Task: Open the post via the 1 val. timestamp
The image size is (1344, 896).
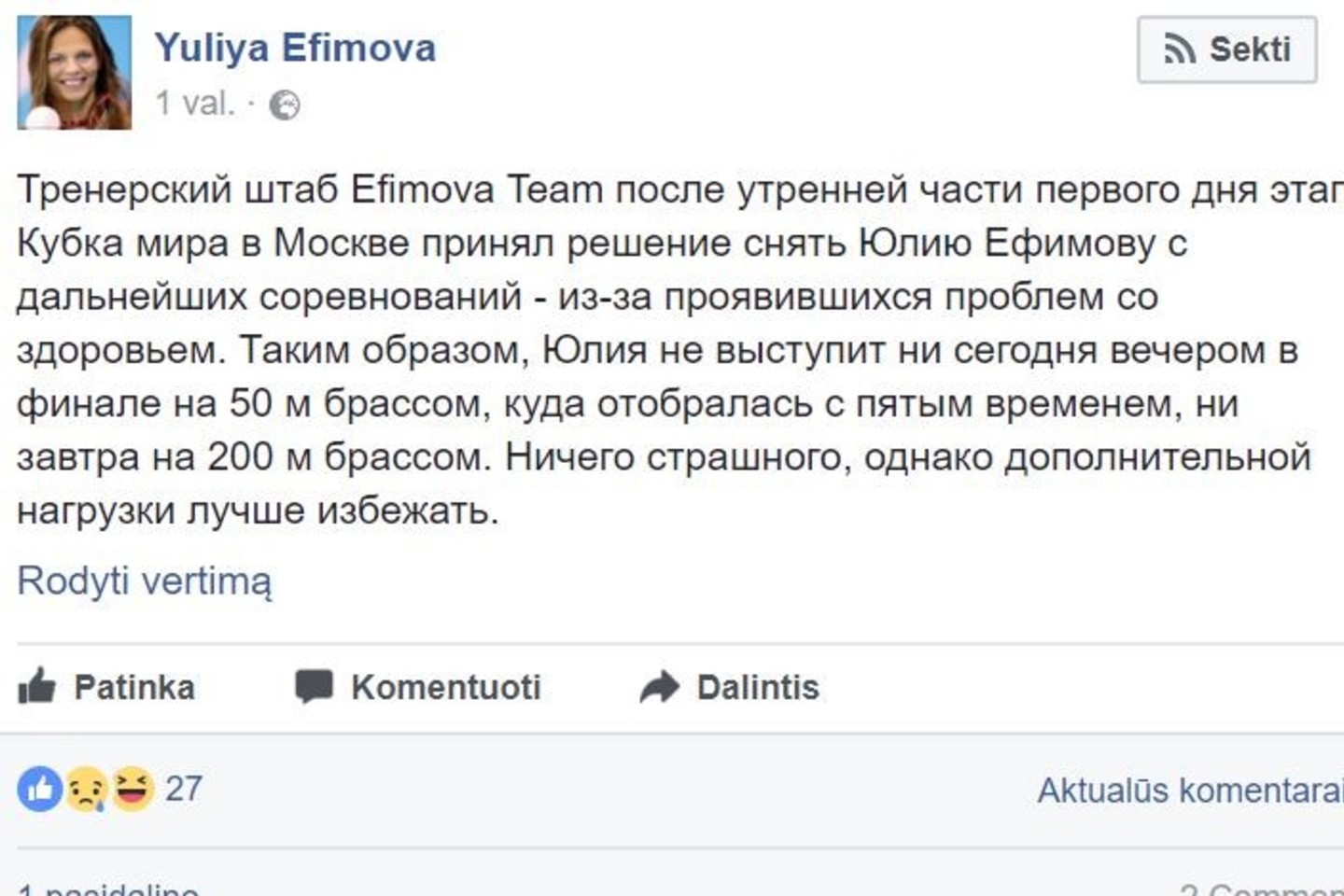Action: pos(191,103)
